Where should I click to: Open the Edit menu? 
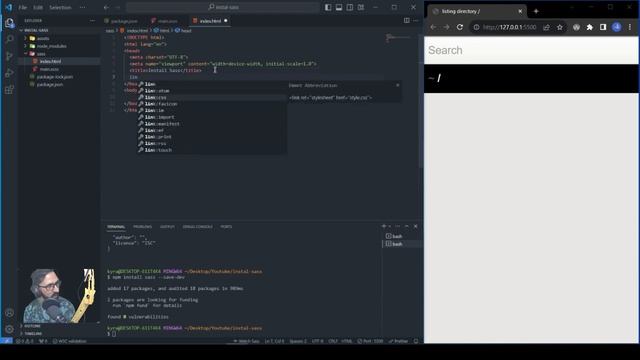[x=38, y=7]
